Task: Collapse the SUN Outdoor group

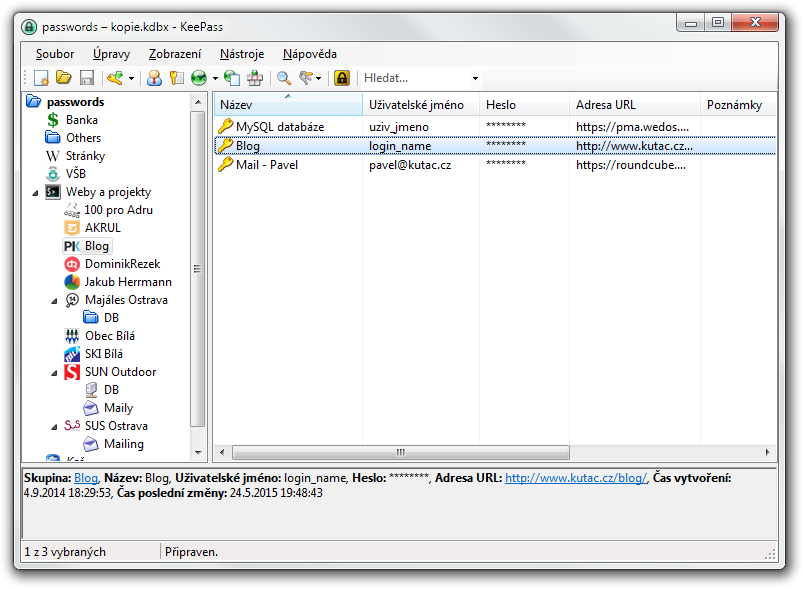Action: tap(54, 373)
